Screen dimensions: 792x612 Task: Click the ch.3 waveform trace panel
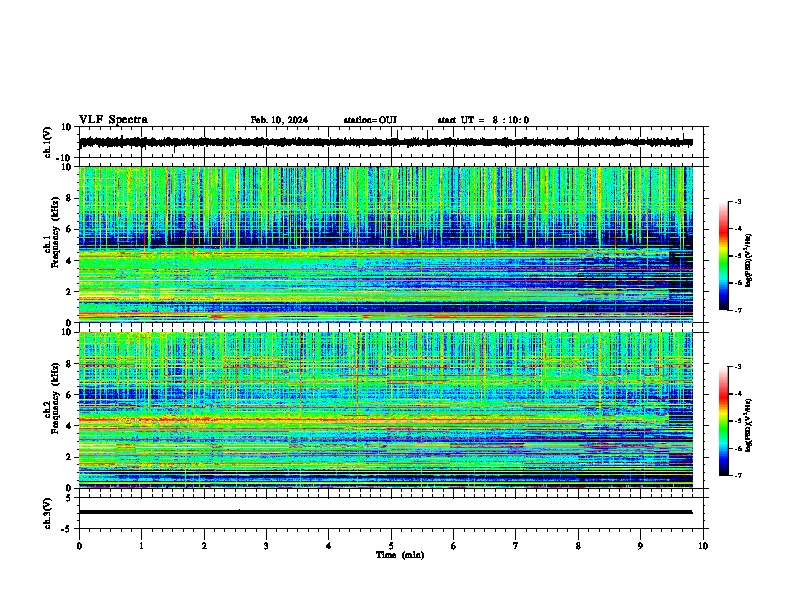point(393,513)
